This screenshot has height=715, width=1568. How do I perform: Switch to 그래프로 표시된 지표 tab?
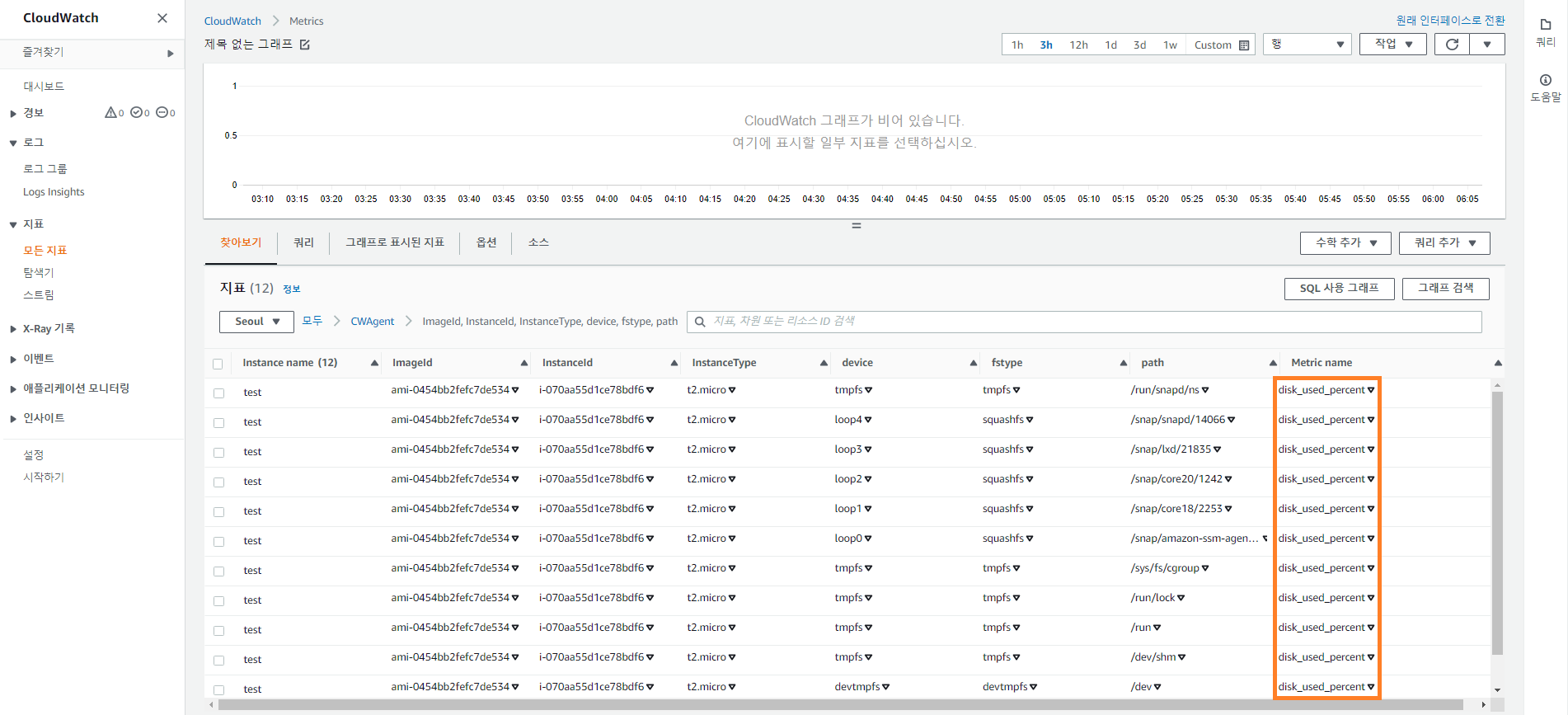coord(395,242)
